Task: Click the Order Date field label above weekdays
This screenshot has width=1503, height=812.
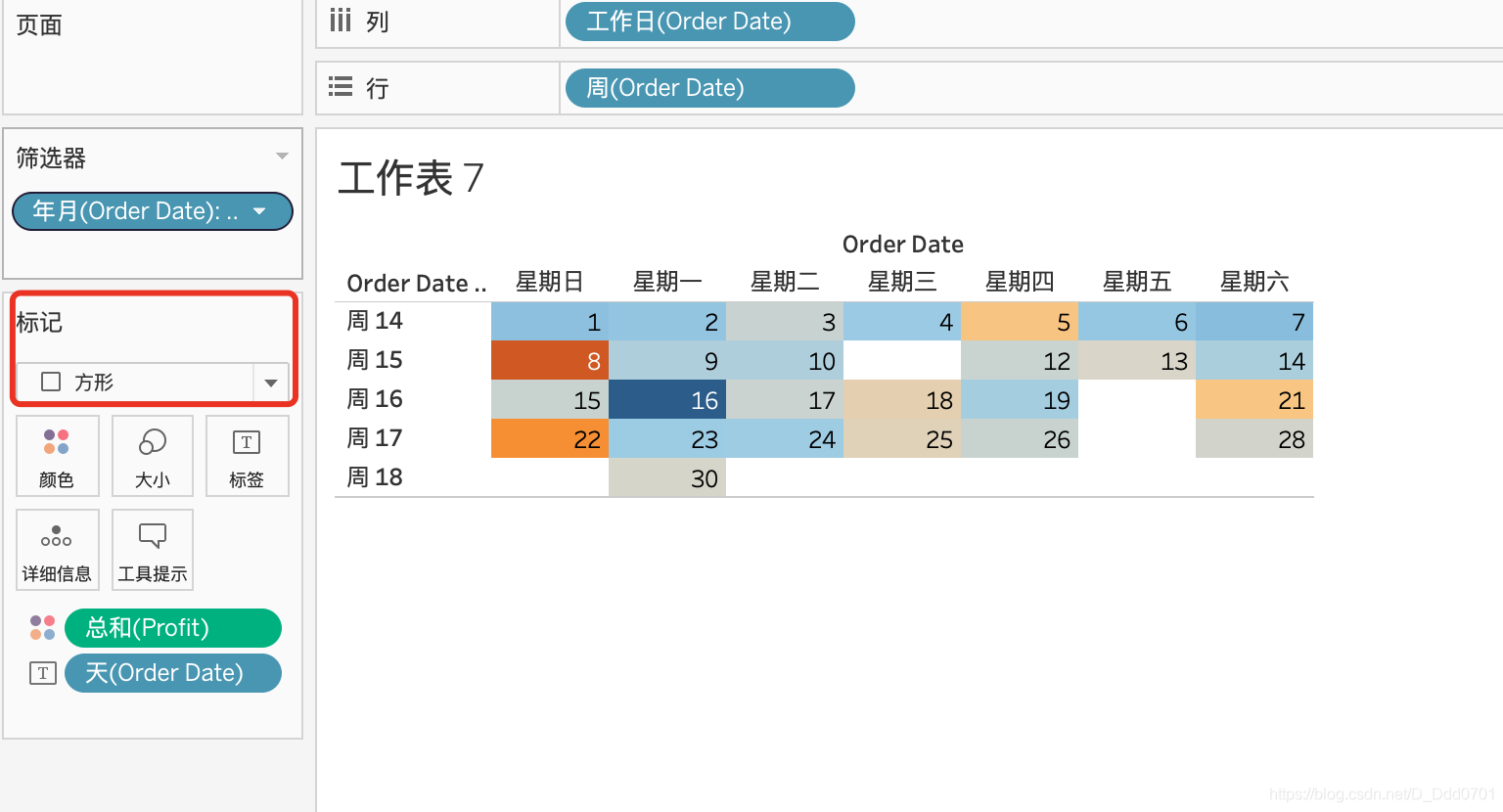Action: click(x=903, y=244)
